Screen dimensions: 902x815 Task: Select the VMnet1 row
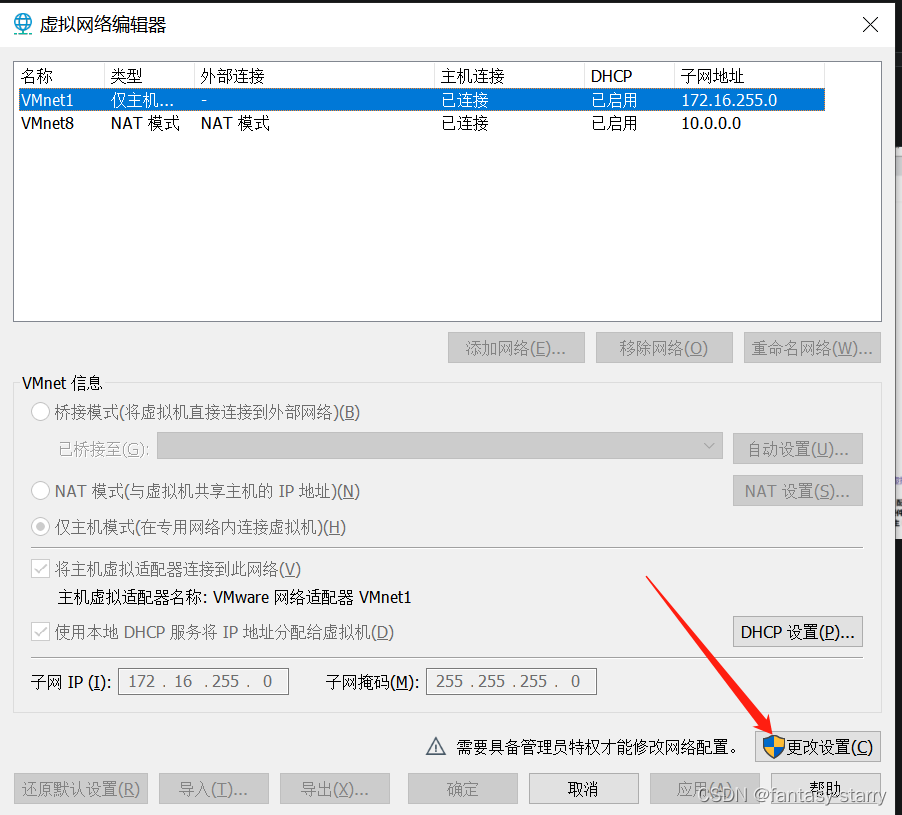point(422,100)
